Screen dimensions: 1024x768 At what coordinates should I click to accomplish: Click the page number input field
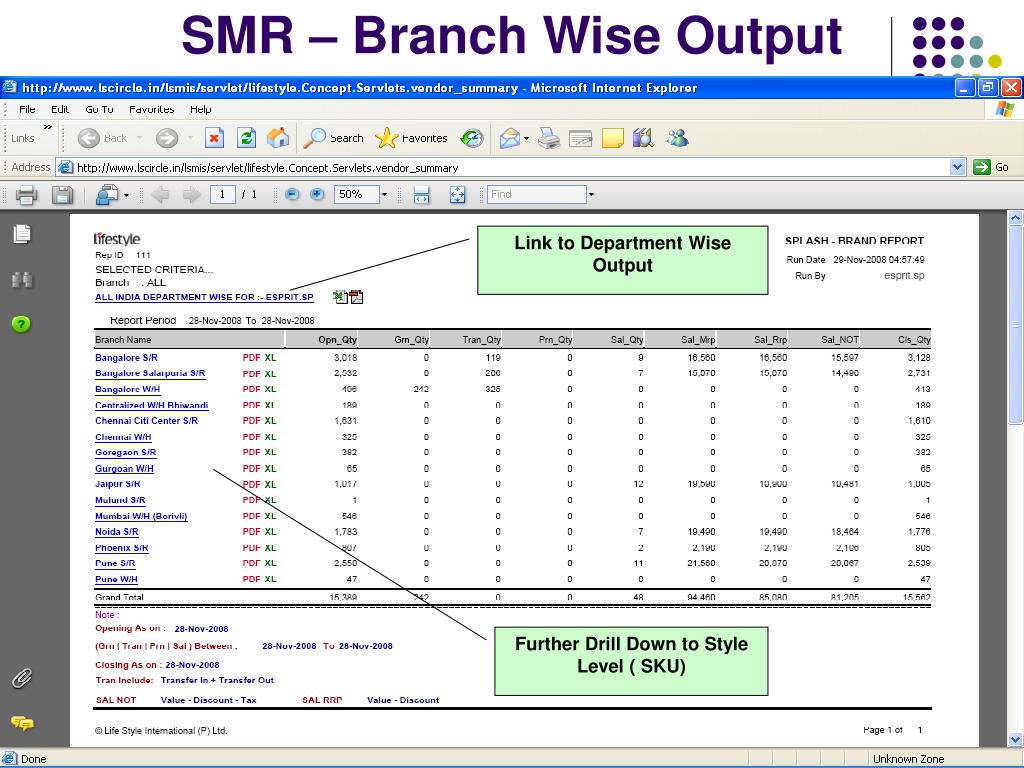point(223,194)
